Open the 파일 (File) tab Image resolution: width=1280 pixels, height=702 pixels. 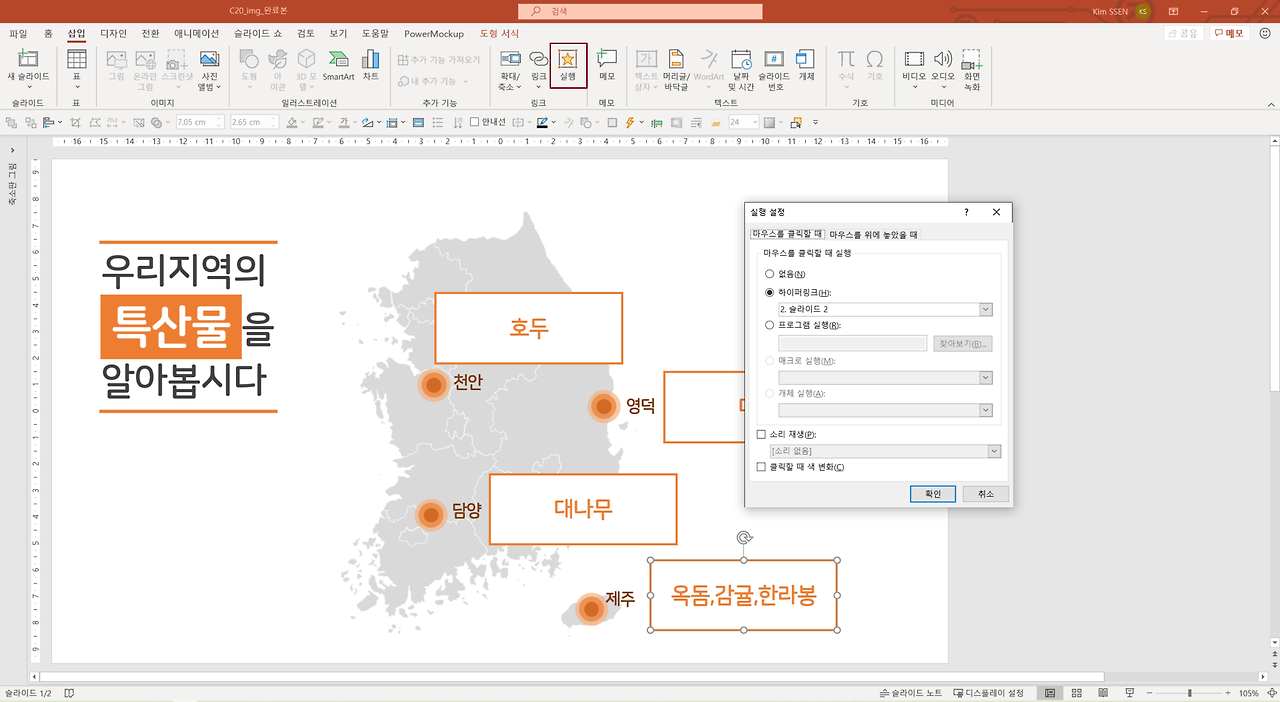coord(18,33)
